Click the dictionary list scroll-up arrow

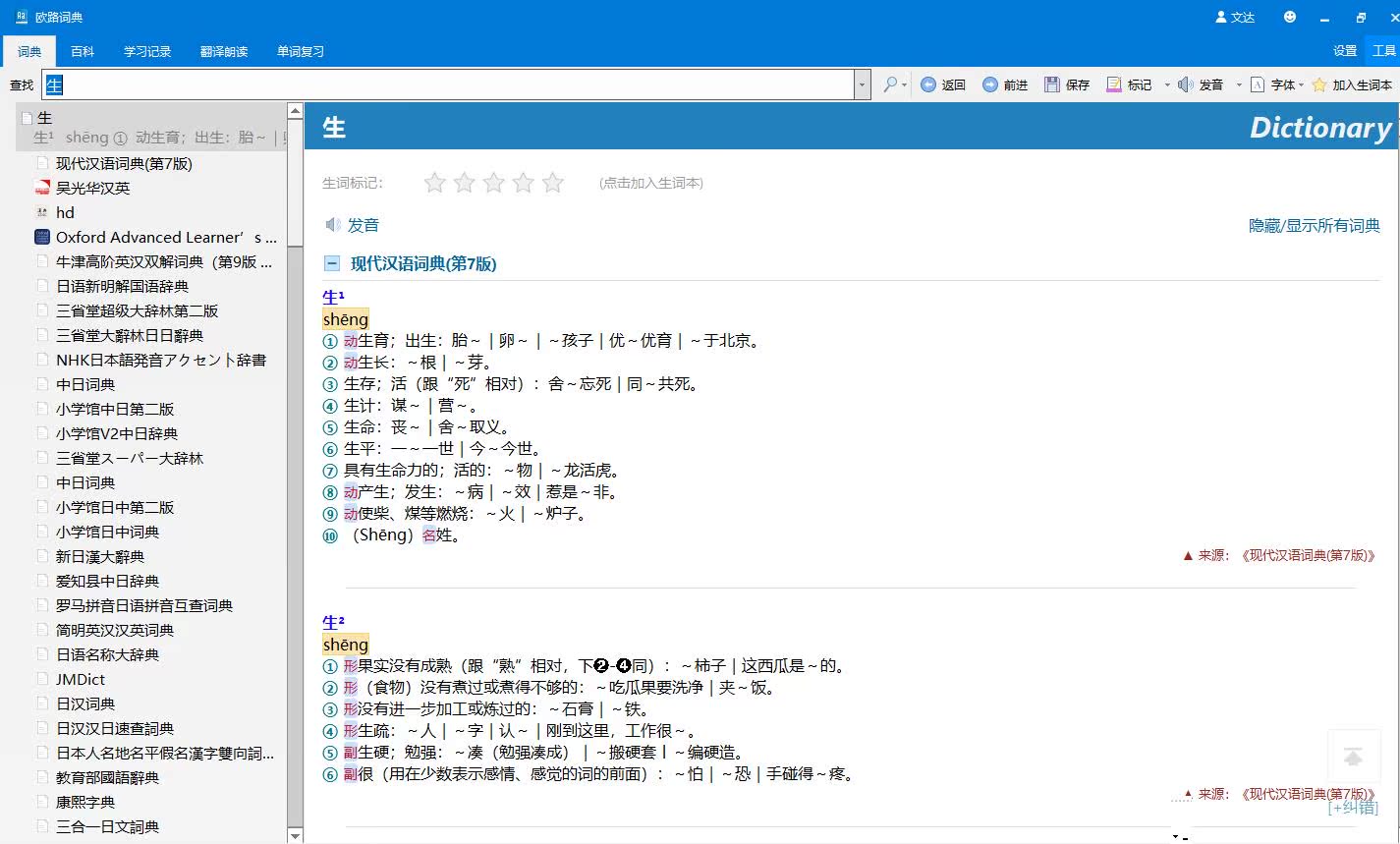[x=295, y=111]
